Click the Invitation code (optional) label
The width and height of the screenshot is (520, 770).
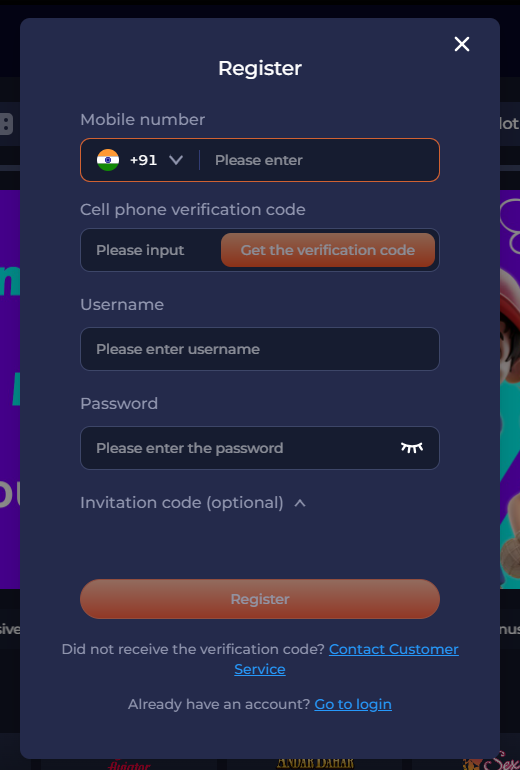pos(182,503)
